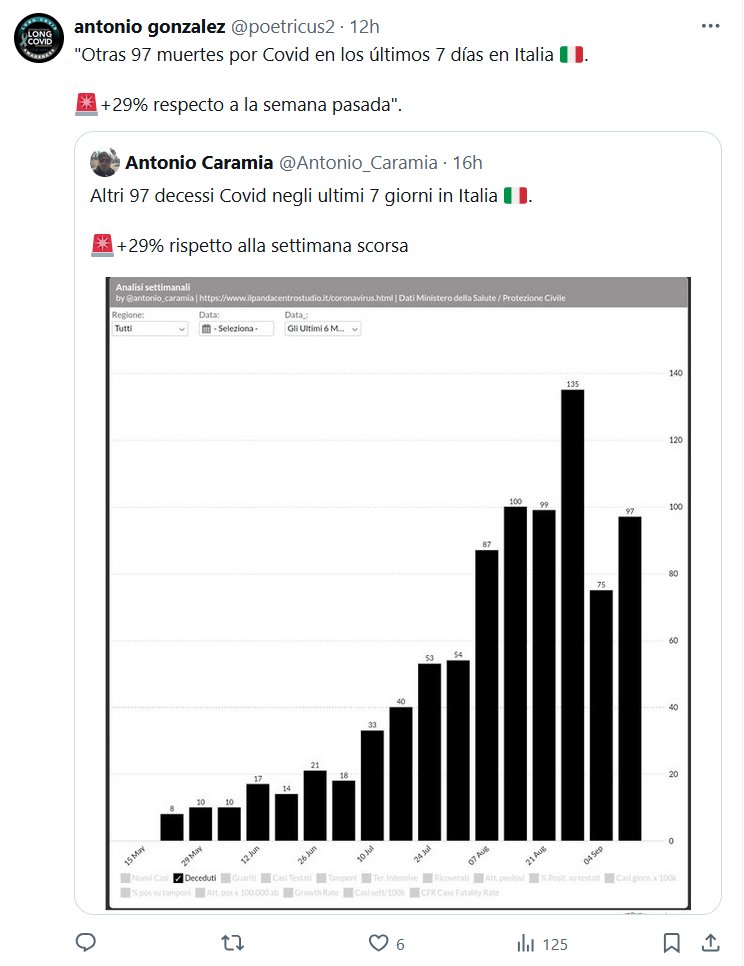Like the tweet with heart icon
Screen dimensions: 744x966
(378, 942)
